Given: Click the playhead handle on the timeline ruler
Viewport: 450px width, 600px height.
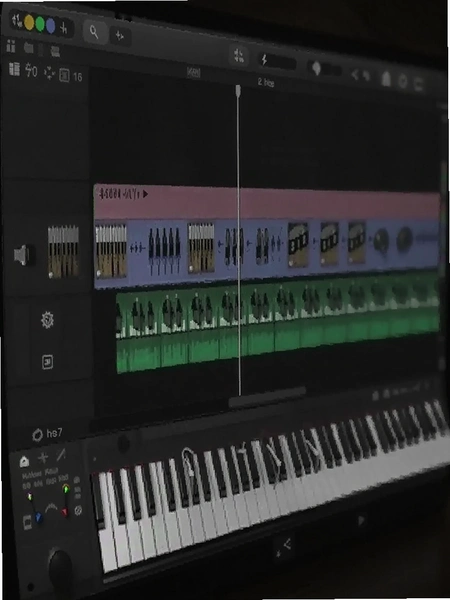Looking at the screenshot, I should [x=238, y=90].
